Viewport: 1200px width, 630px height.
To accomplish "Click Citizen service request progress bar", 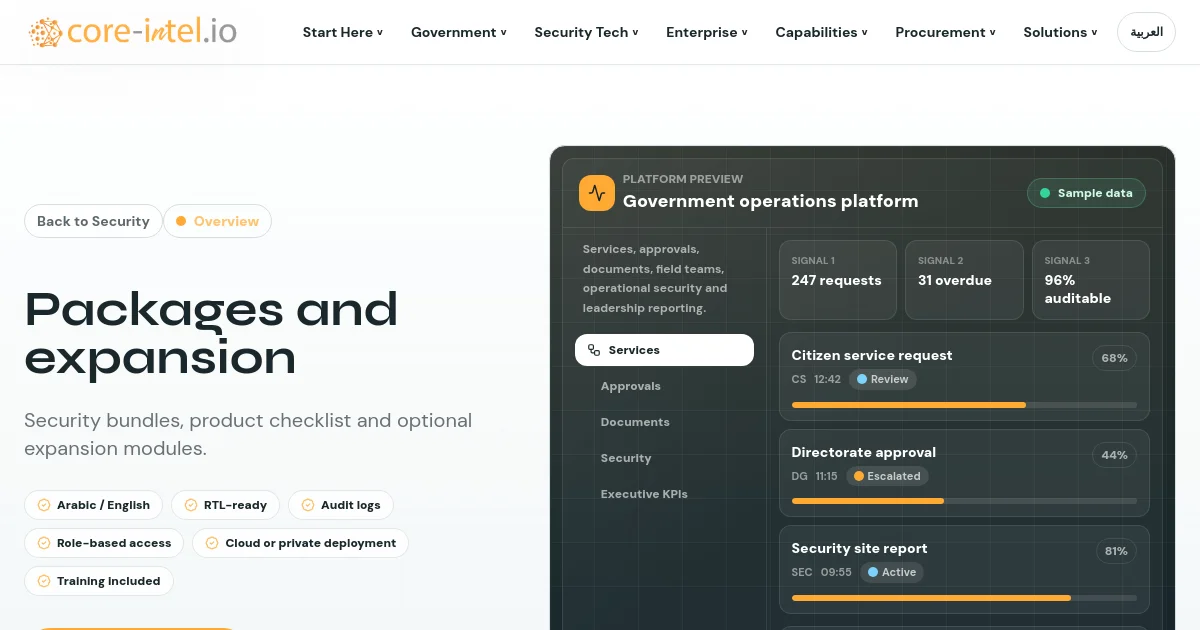I will tap(964, 405).
